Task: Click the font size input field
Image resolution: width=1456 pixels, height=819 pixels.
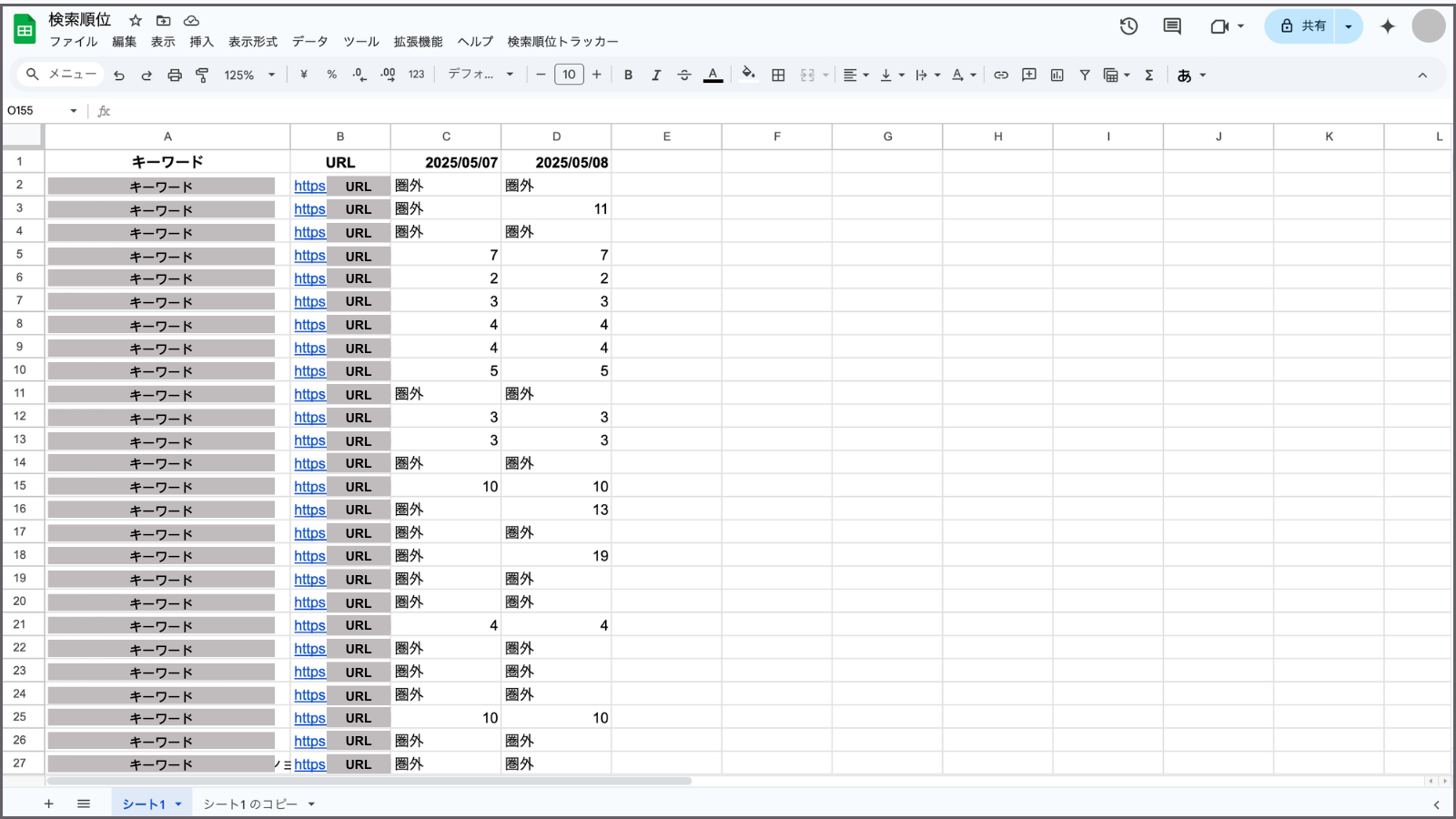Action: [x=569, y=75]
